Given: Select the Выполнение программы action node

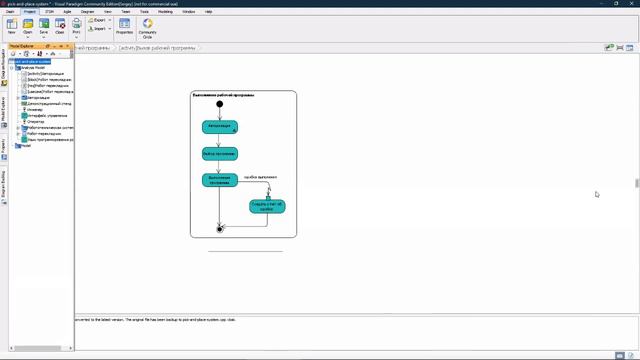Looking at the screenshot, I should pos(220,180).
